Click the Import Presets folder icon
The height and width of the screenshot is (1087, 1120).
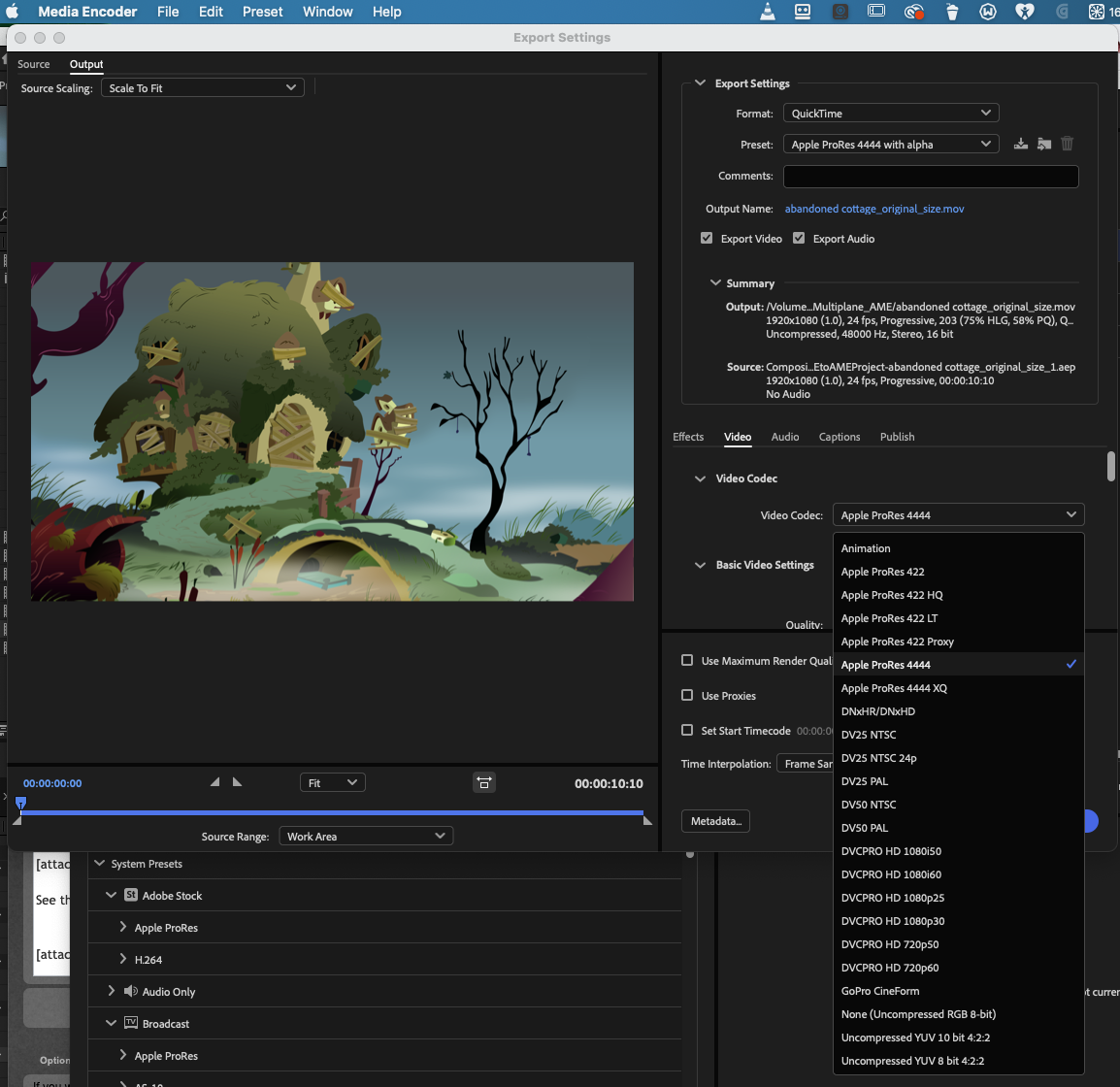point(1044,145)
